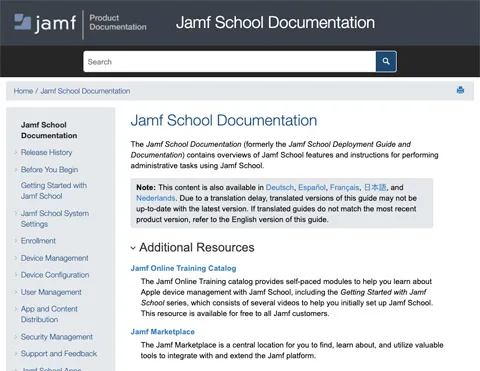Image resolution: width=480 pixels, height=371 pixels.
Task: Select Device Configuration in the sidebar
Action: pos(55,275)
